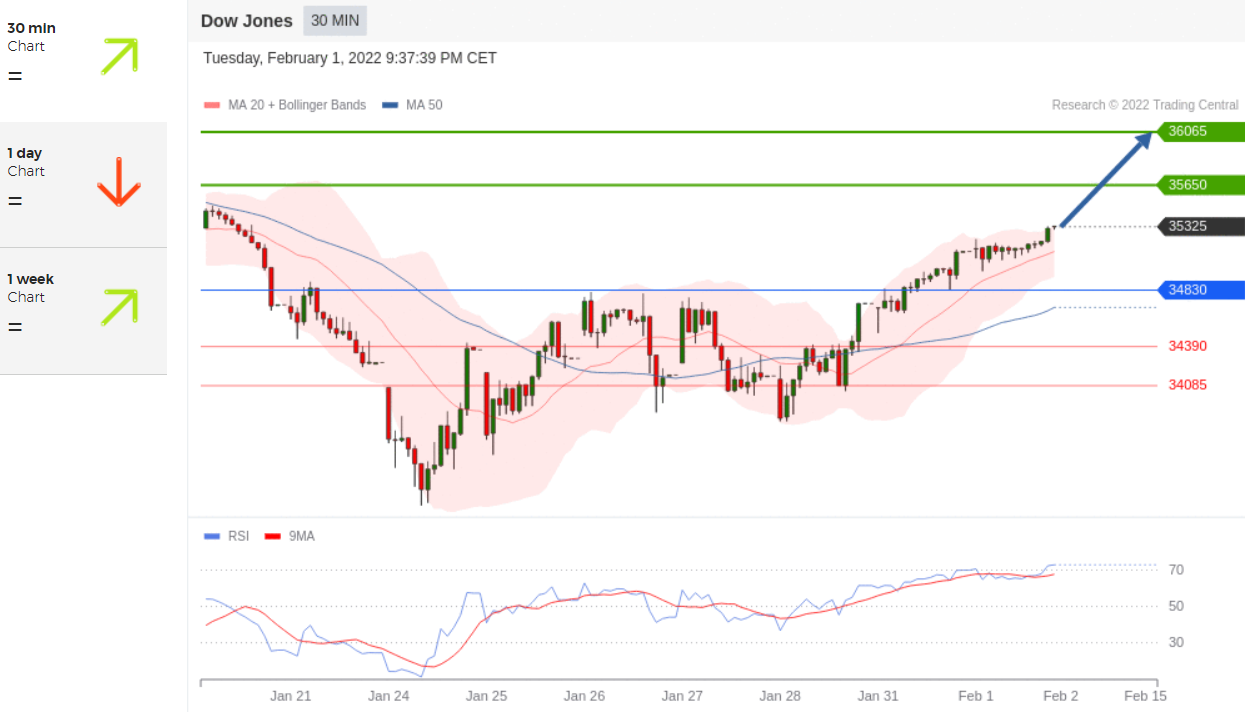Image resolution: width=1245 pixels, height=712 pixels.
Task: Click the red down arrow beside 1 day
Action: [118, 181]
